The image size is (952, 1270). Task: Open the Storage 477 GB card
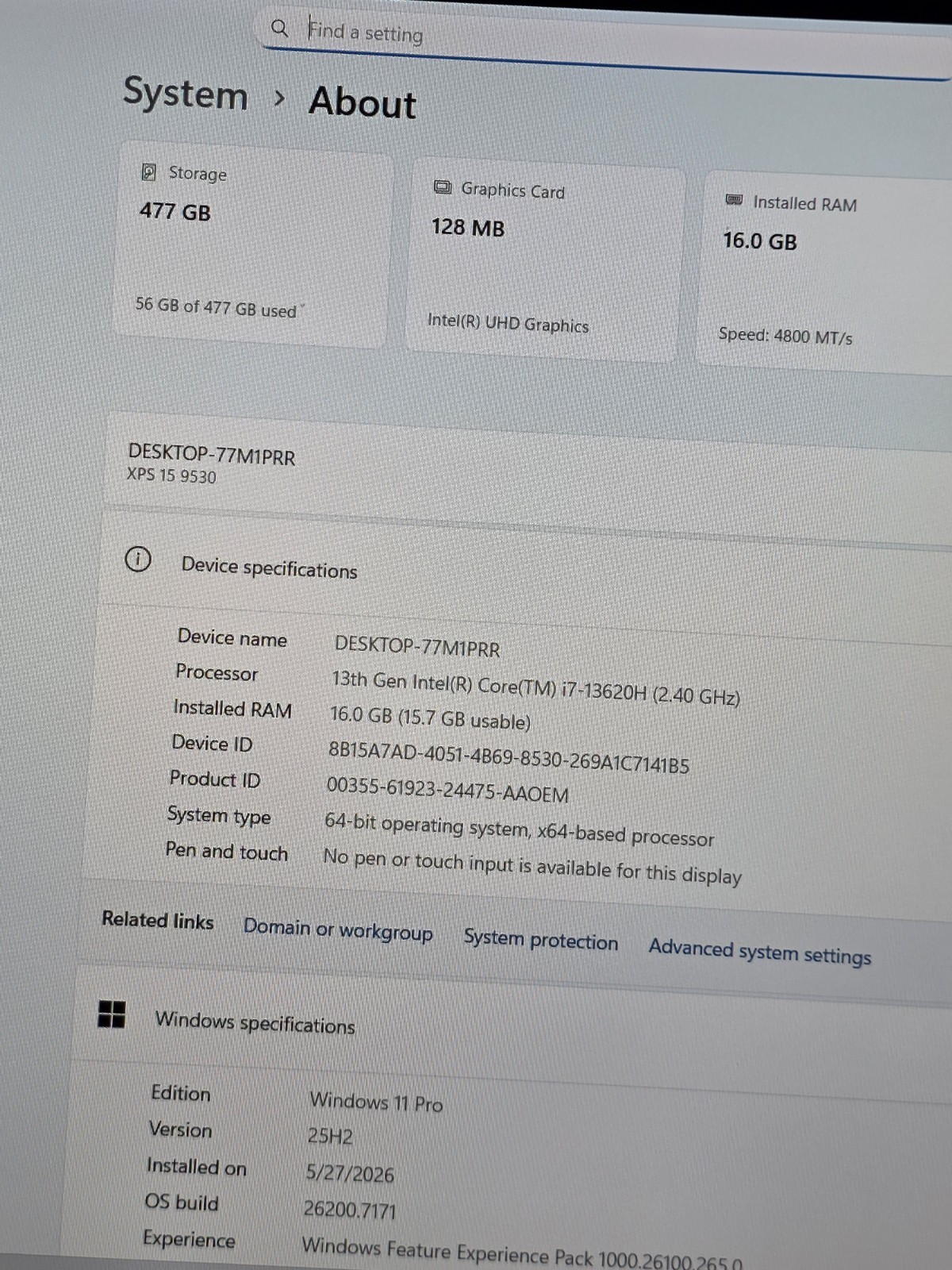tap(254, 244)
